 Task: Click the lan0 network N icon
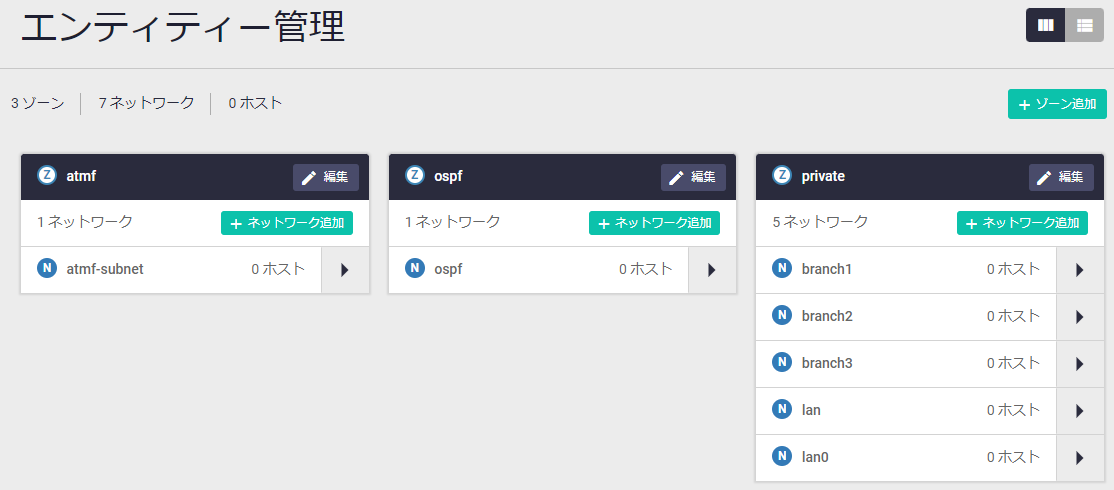pyautogui.click(x=782, y=456)
